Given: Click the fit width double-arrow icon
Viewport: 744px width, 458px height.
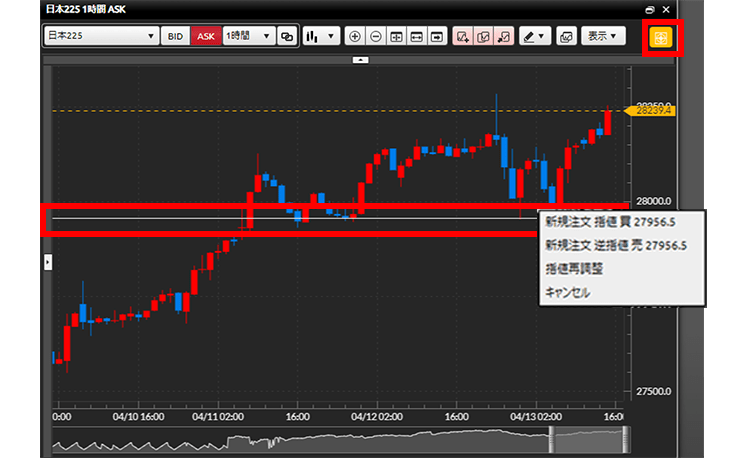Looking at the screenshot, I should tap(417, 36).
